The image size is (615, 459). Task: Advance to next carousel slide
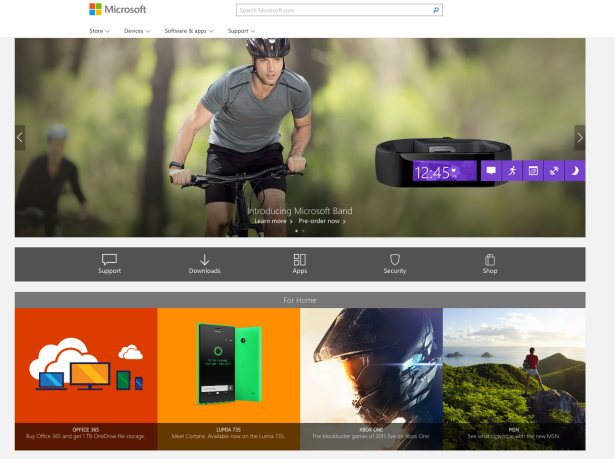pyautogui.click(x=580, y=138)
